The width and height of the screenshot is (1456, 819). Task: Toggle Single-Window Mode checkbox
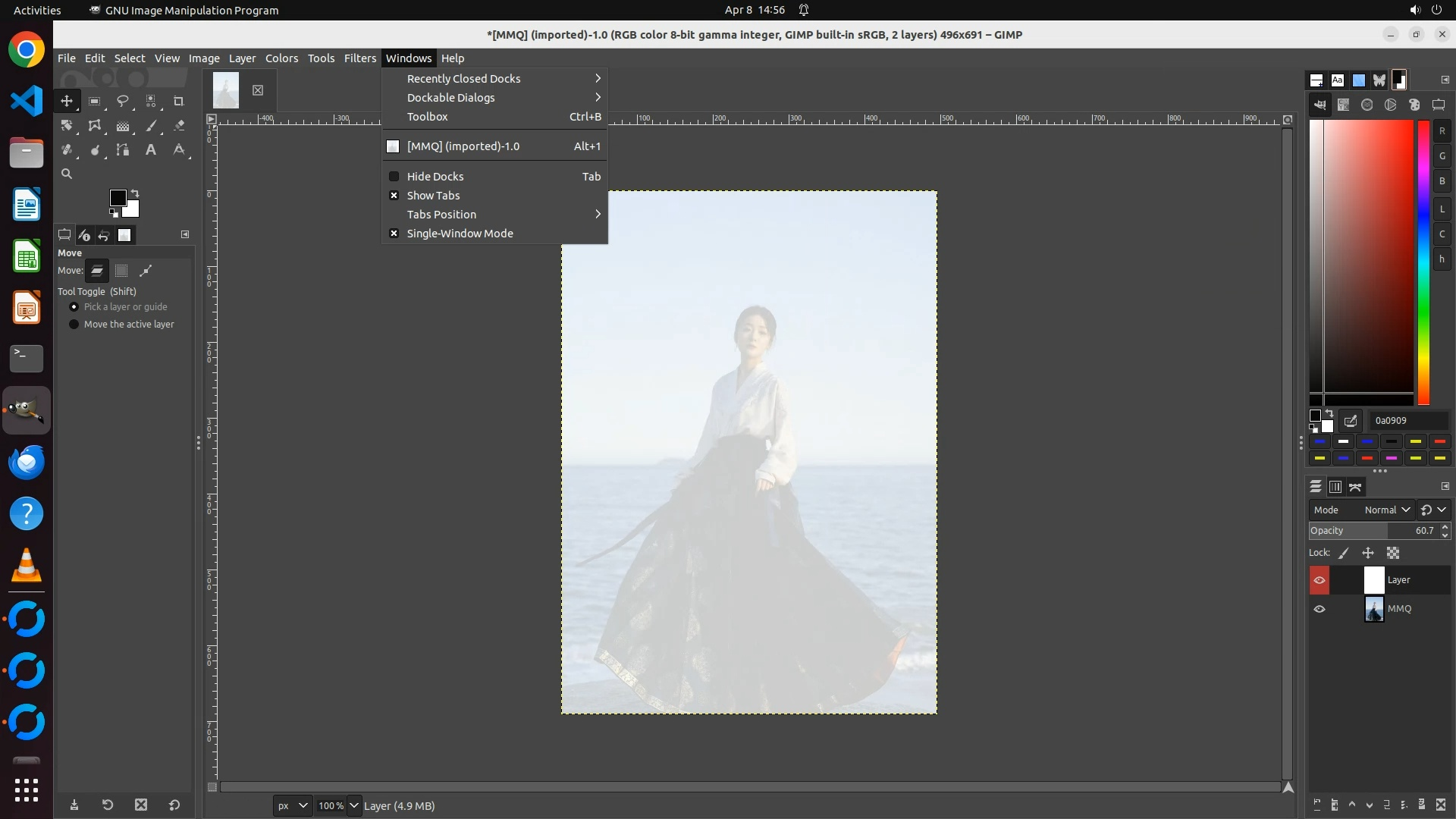[394, 234]
